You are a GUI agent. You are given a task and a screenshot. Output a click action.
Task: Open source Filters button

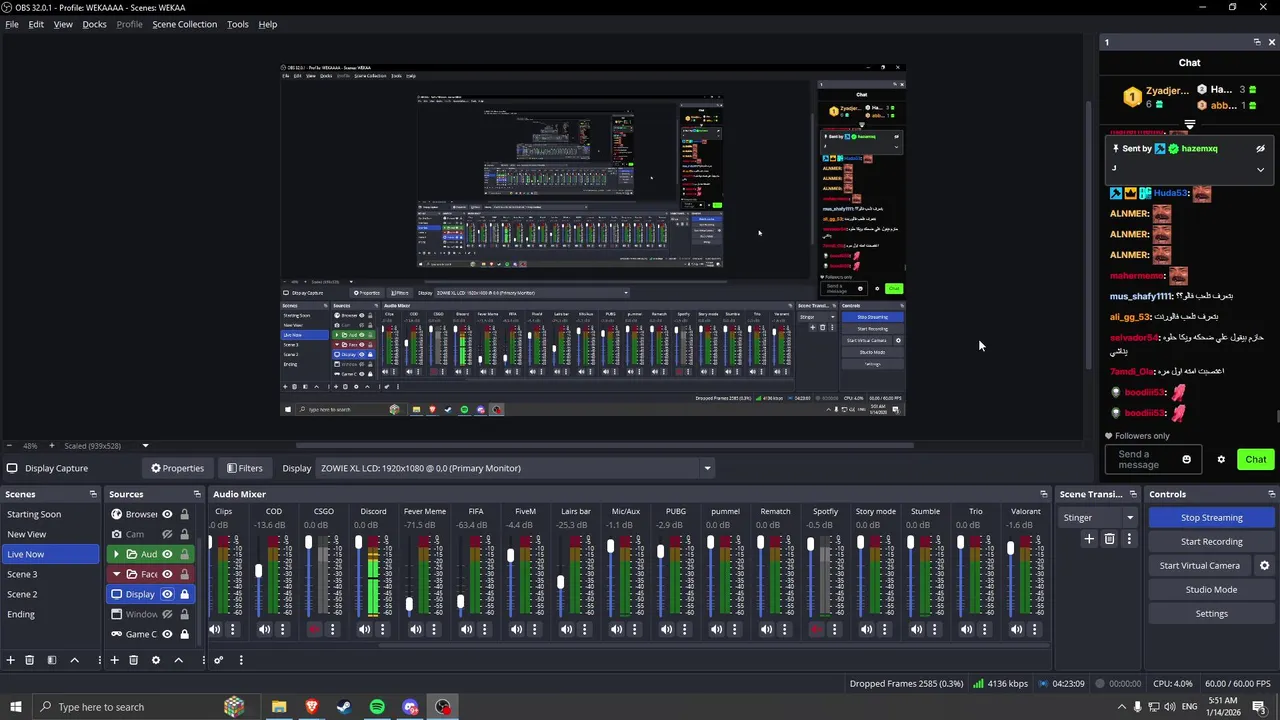[x=244, y=468]
